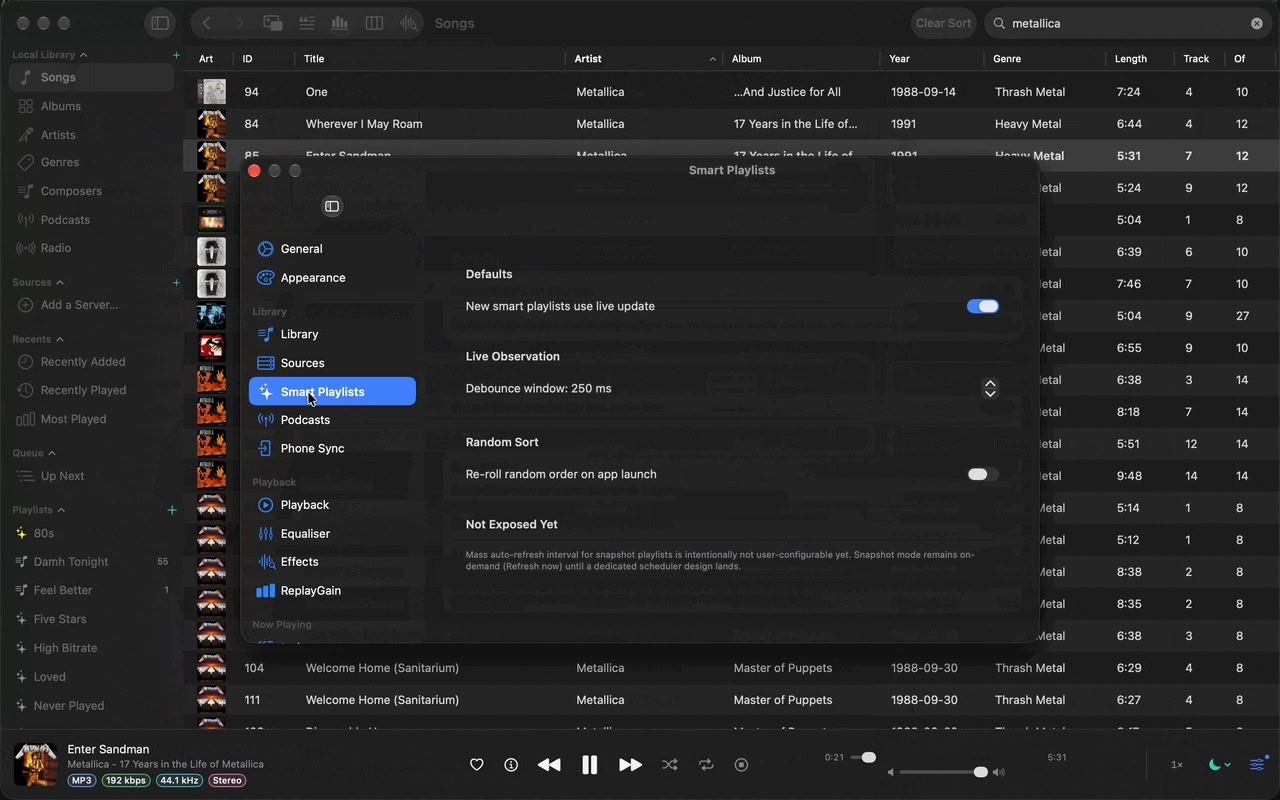Disable live update for new smart playlists
The height and width of the screenshot is (800, 1280).
pos(983,306)
